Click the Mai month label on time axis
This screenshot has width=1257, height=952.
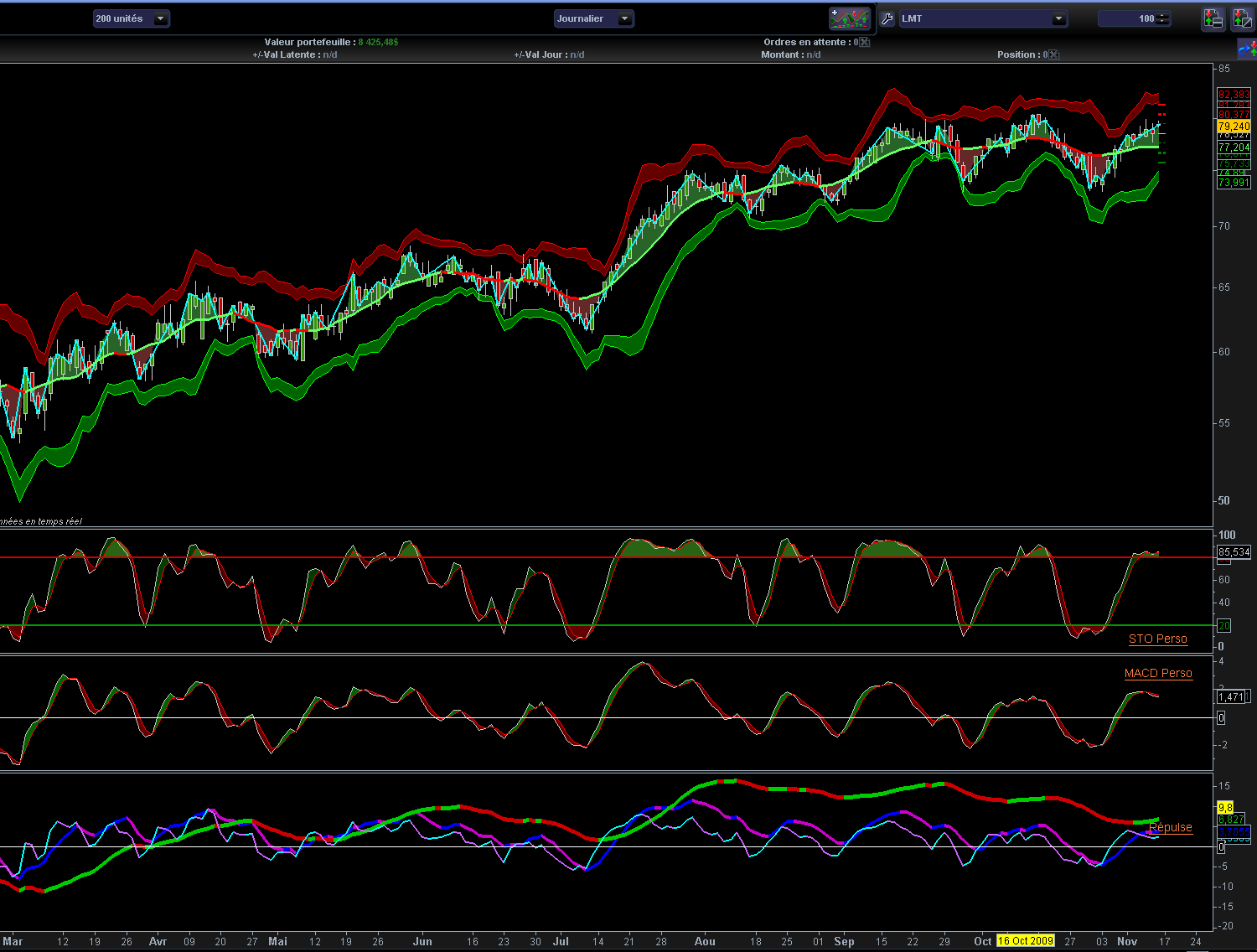pos(277,941)
